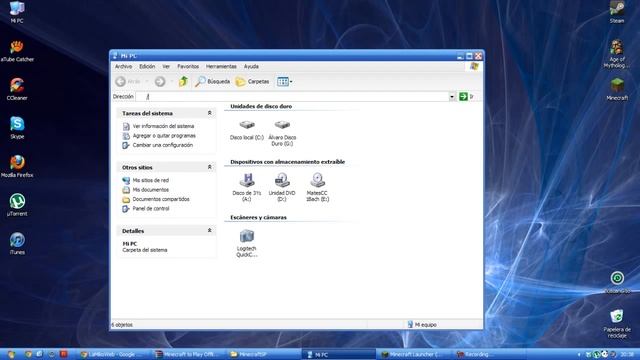Click the Windows Start button
640x360 pixels.
[11, 354]
